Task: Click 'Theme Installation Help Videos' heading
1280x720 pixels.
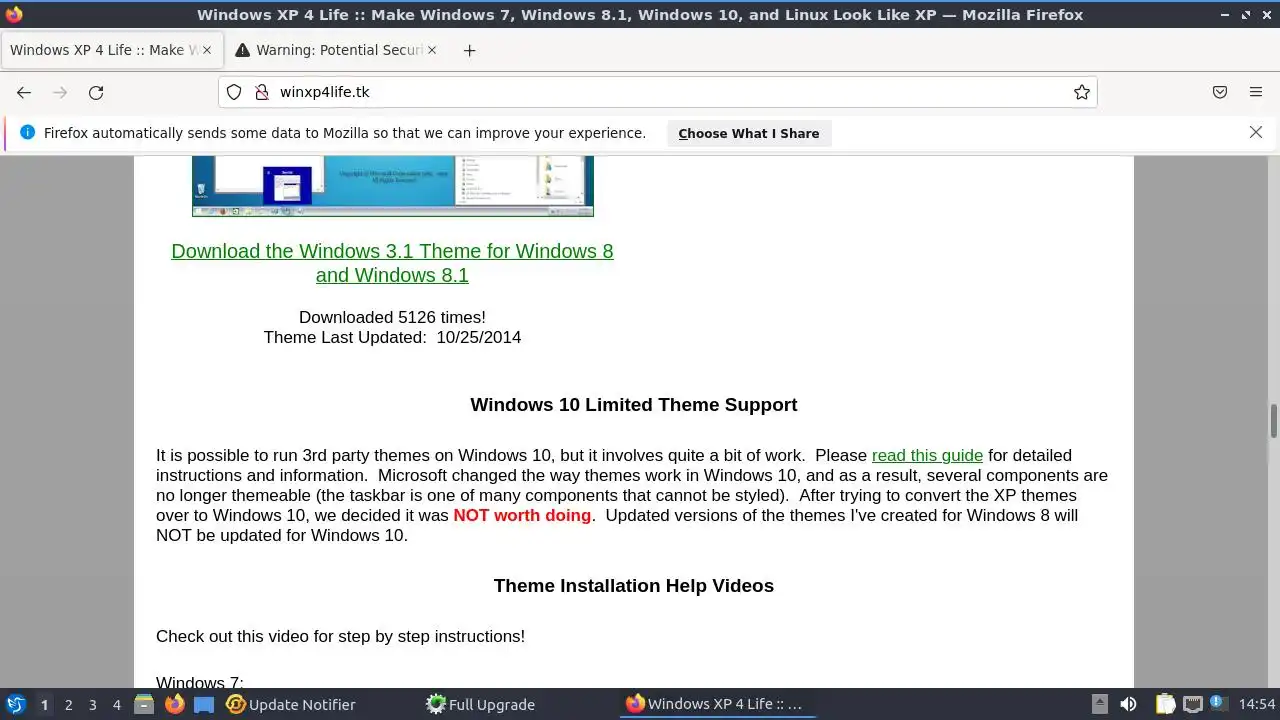Action: [x=634, y=586]
